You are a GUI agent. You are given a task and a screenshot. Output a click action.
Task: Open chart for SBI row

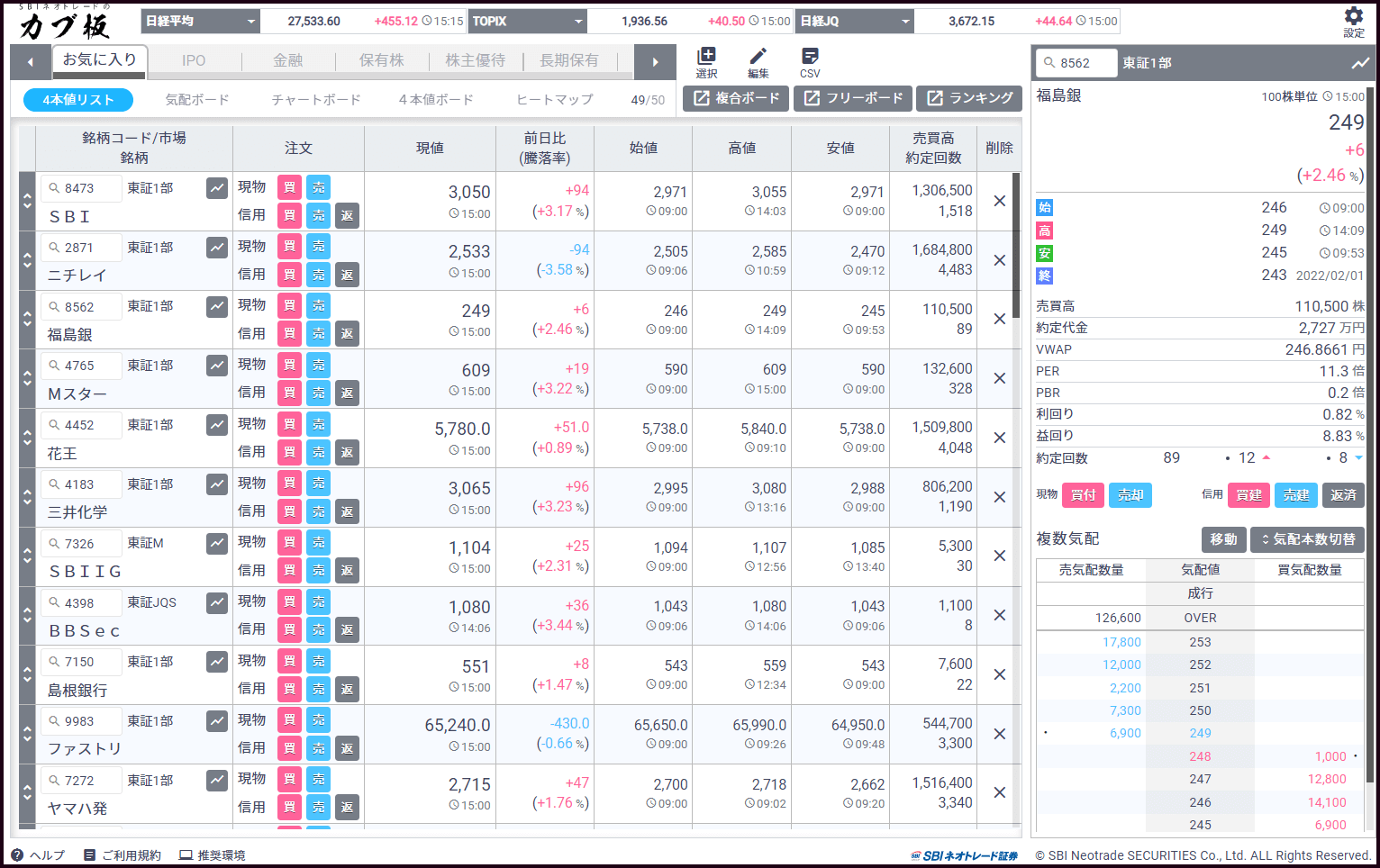(x=217, y=188)
